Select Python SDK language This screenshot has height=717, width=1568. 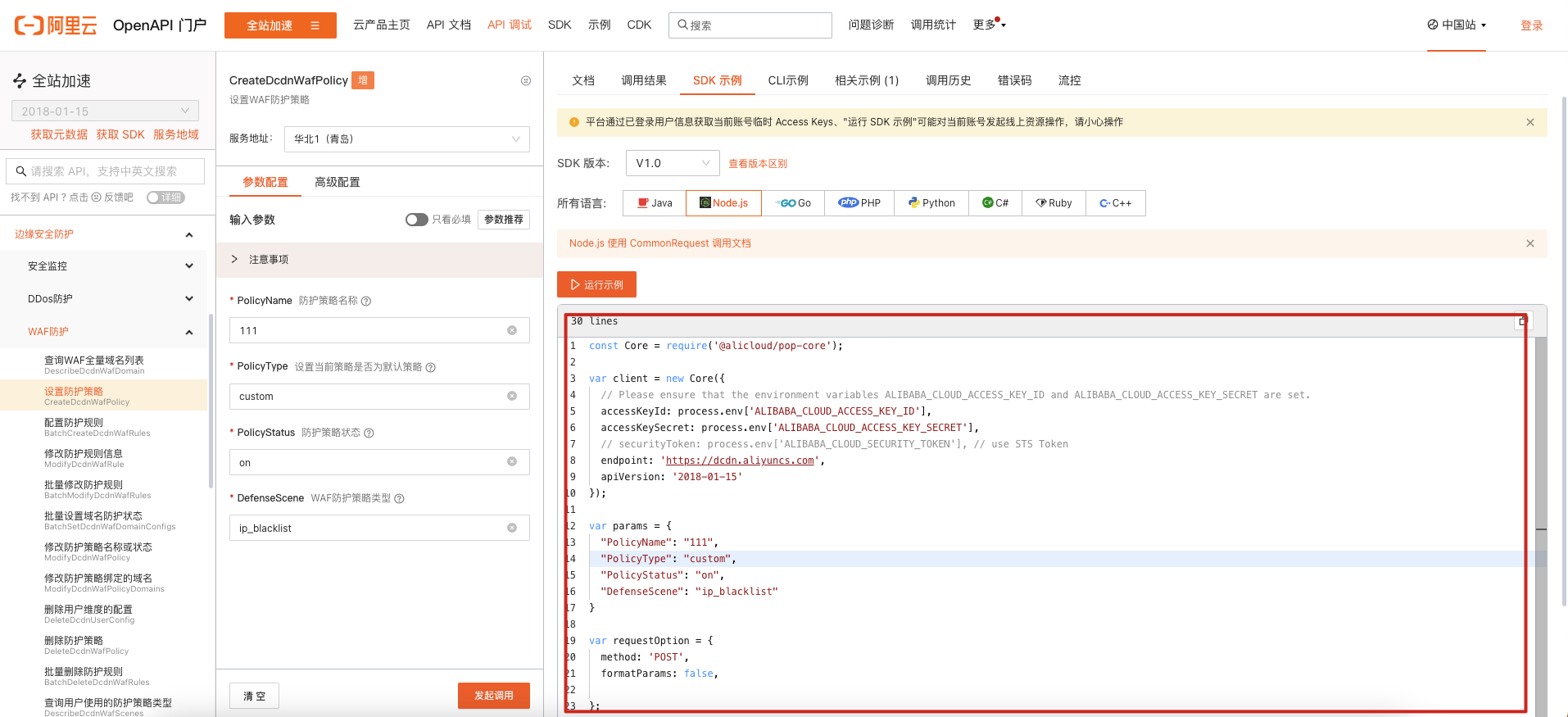pyautogui.click(x=931, y=203)
